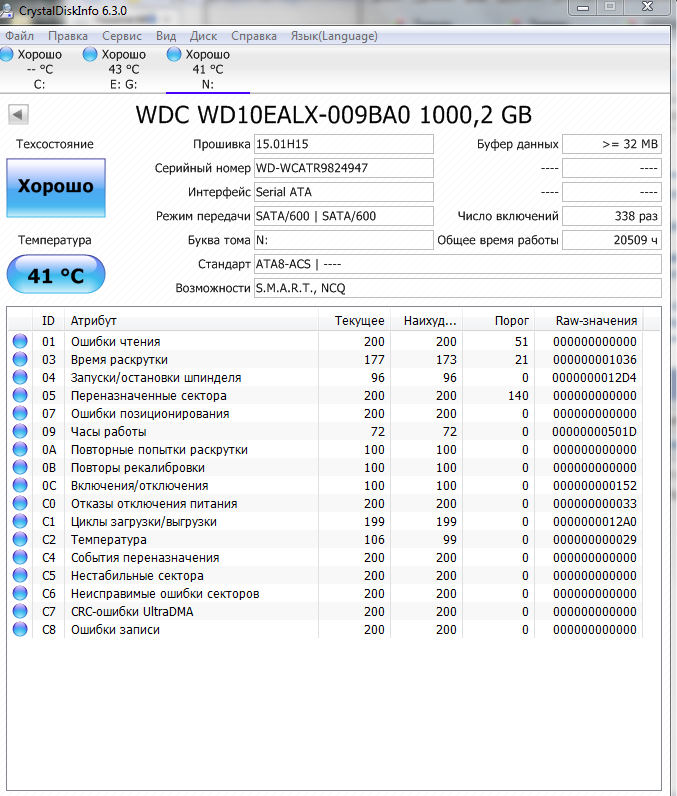Viewport: 677px width, 796px height.
Task: Click status circle for Часы работы
Action: coord(20,432)
